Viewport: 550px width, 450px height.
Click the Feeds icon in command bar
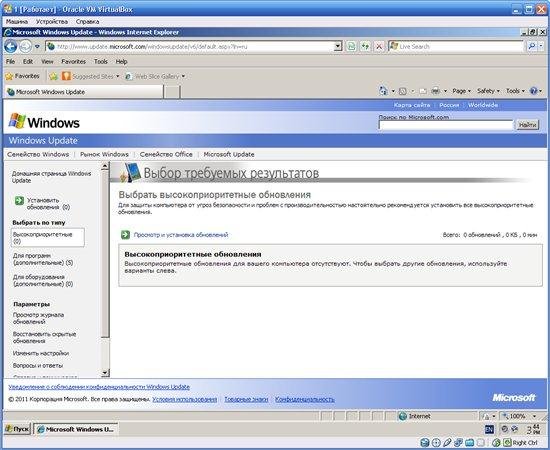point(403,91)
